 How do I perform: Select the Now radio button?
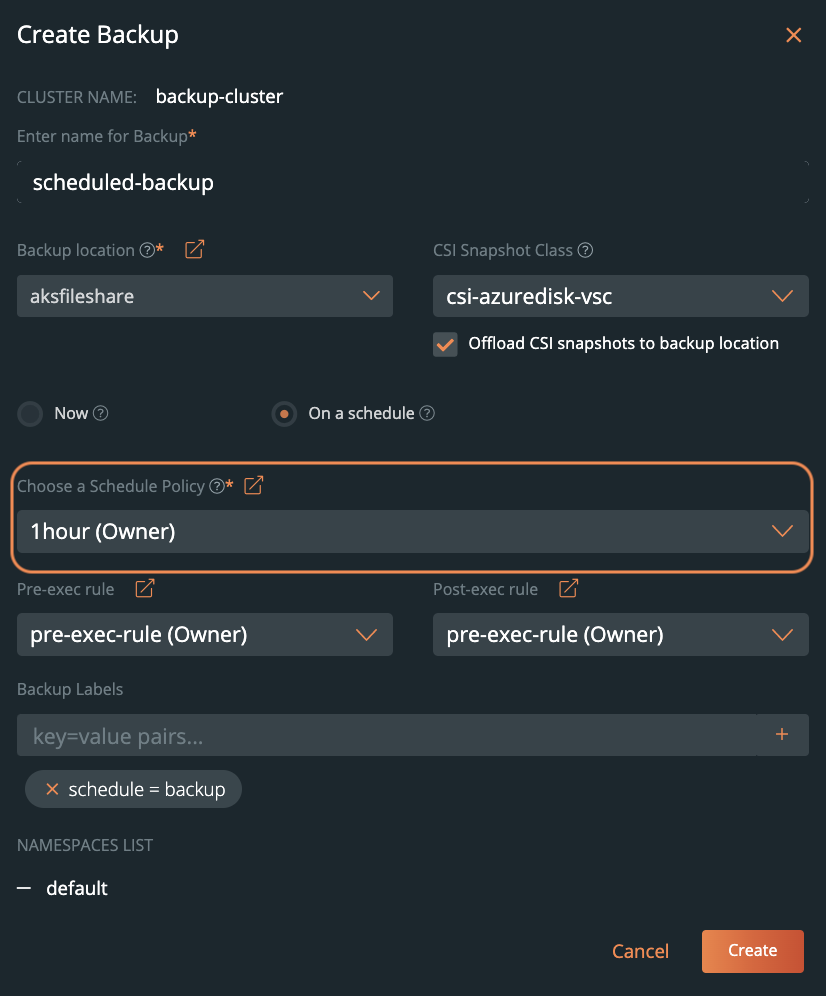pyautogui.click(x=31, y=413)
